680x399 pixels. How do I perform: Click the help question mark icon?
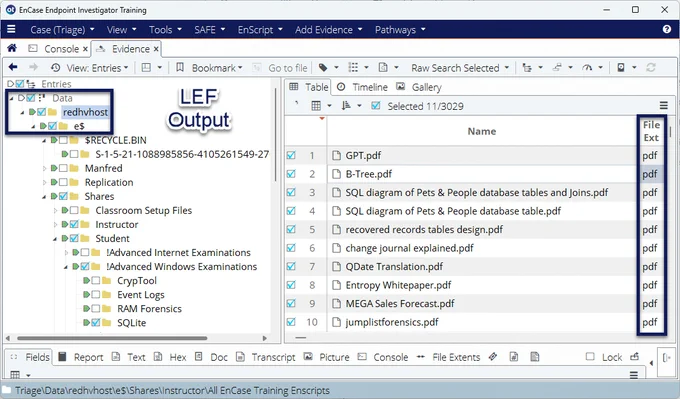pyautogui.click(x=667, y=29)
